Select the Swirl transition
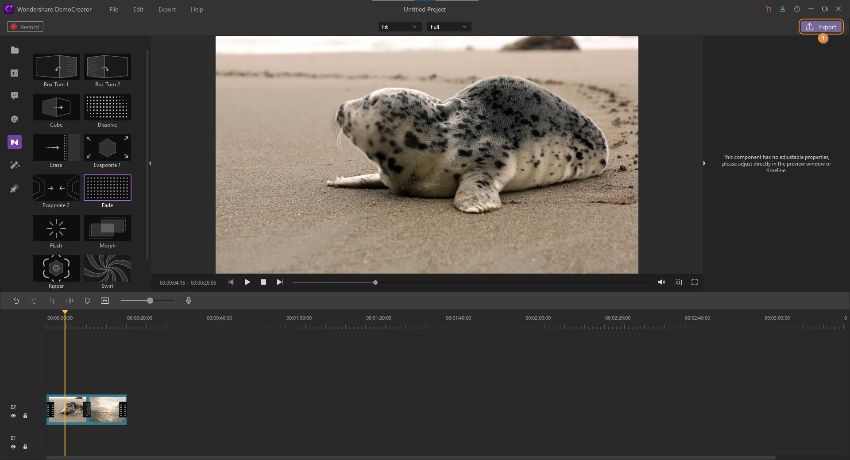 107,268
